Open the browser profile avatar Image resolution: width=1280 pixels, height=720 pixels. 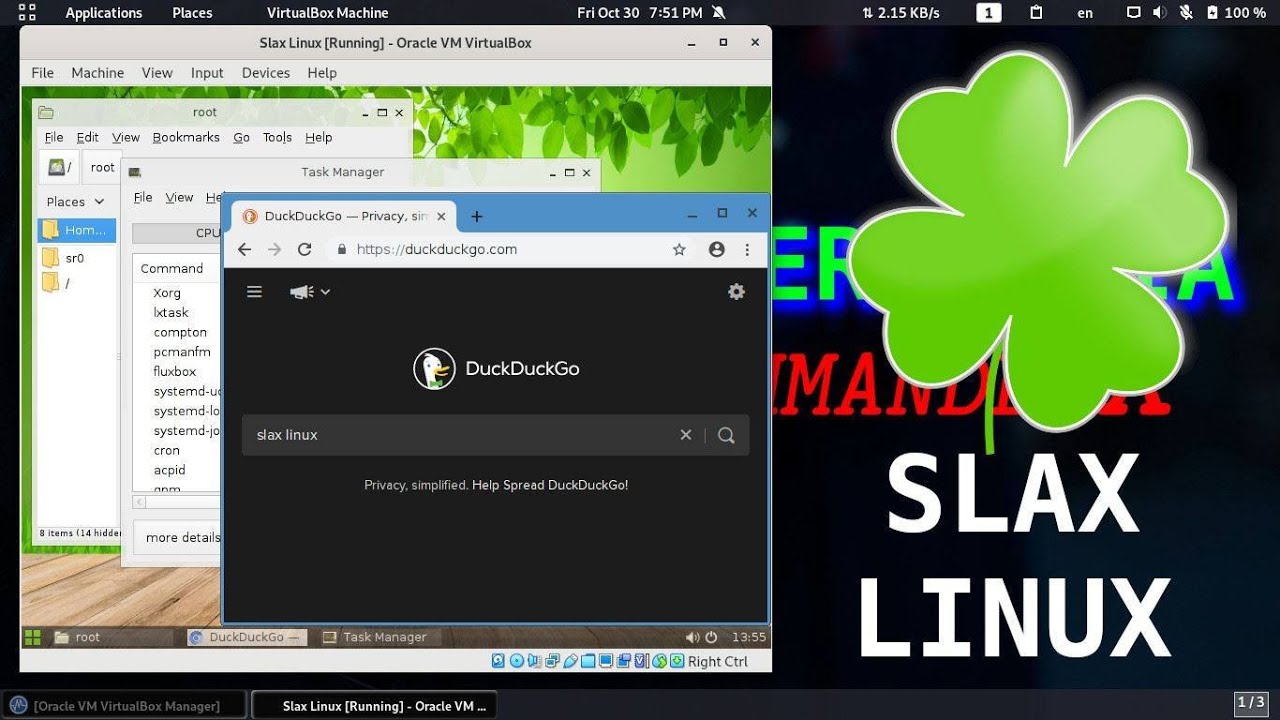[x=716, y=249]
